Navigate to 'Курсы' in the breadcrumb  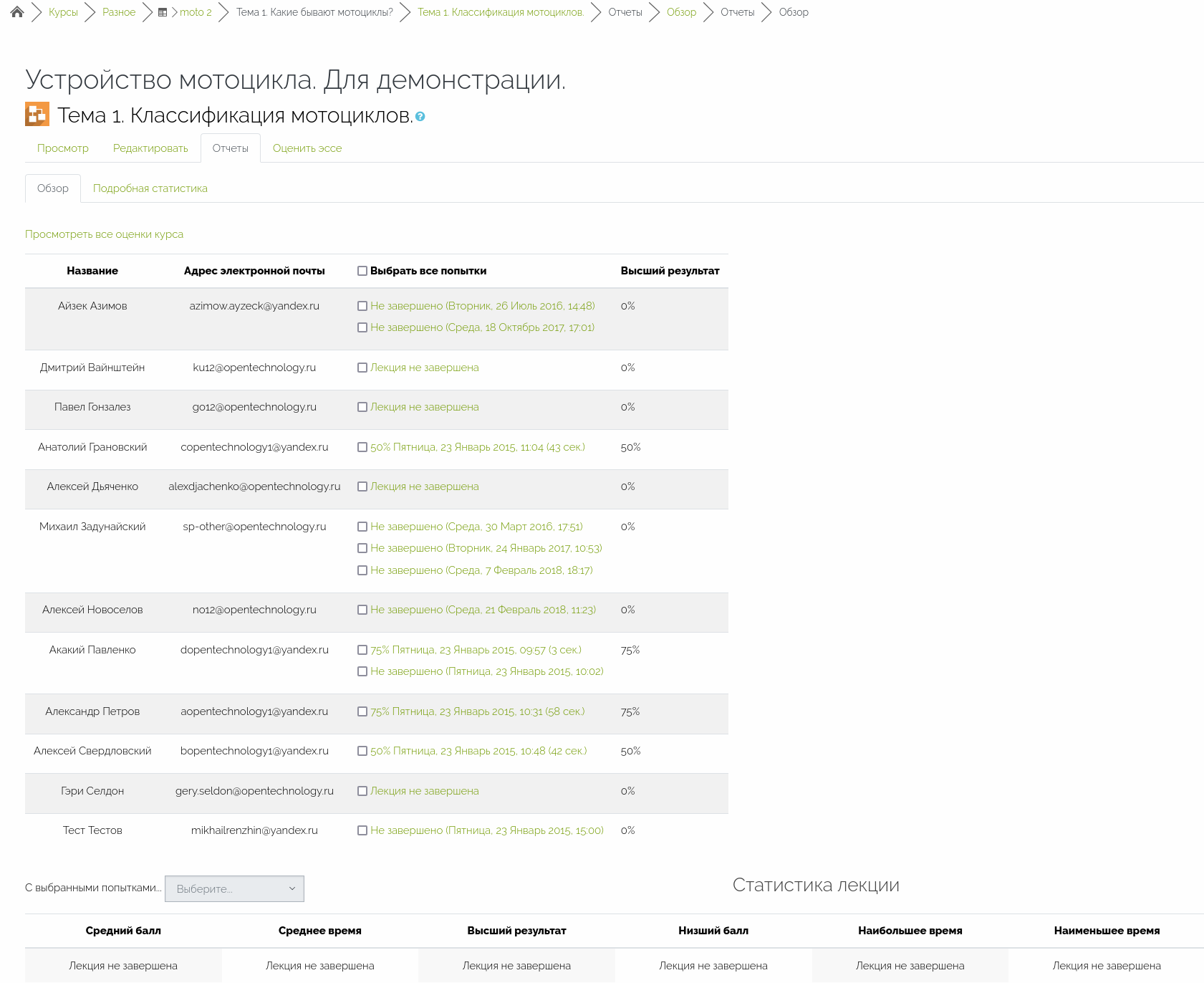63,12
